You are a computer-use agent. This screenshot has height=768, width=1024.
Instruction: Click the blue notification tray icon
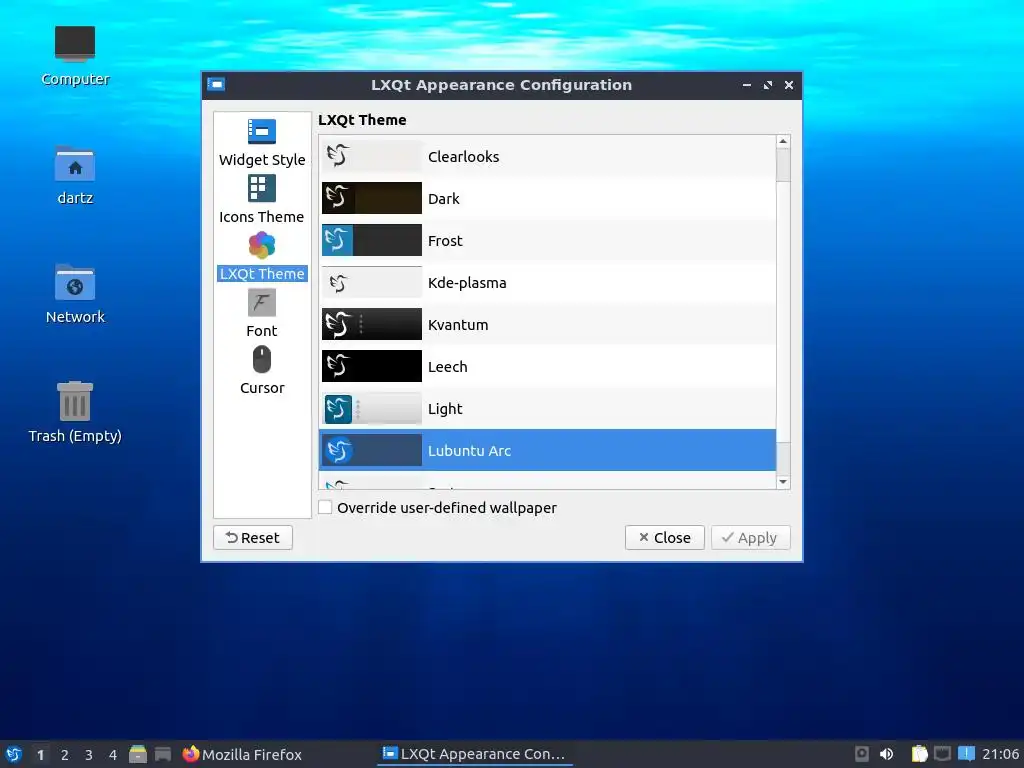point(967,754)
